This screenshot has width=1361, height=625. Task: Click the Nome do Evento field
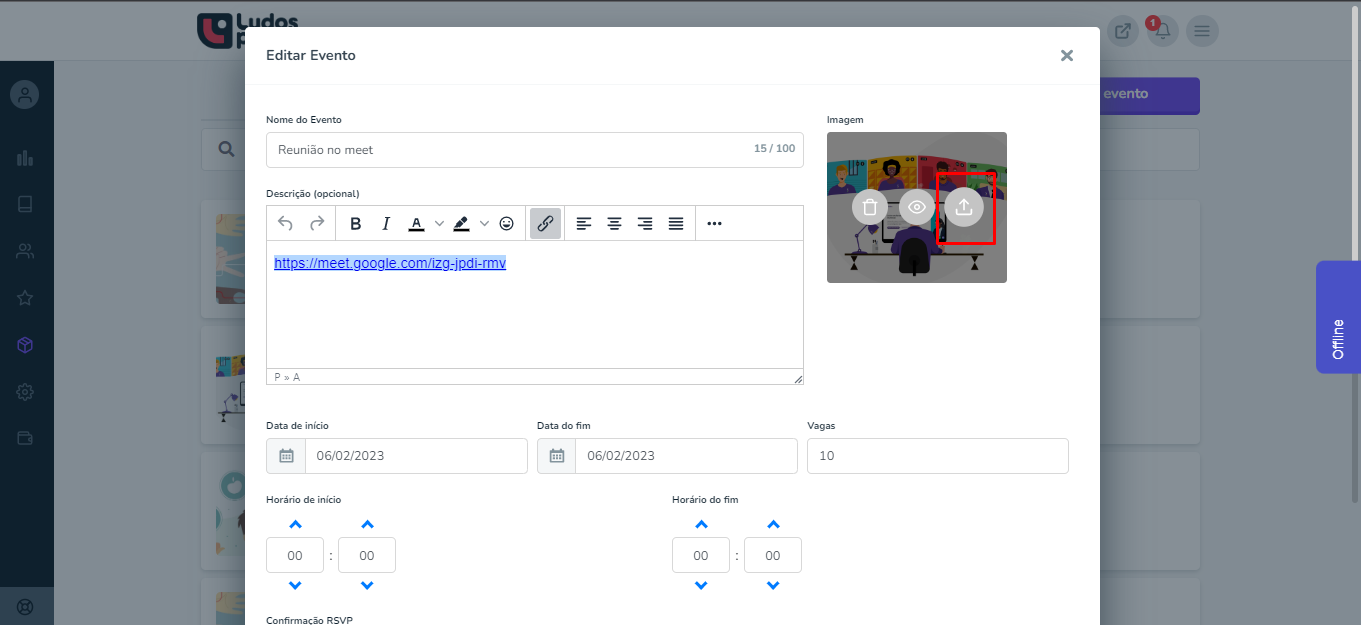pos(535,150)
